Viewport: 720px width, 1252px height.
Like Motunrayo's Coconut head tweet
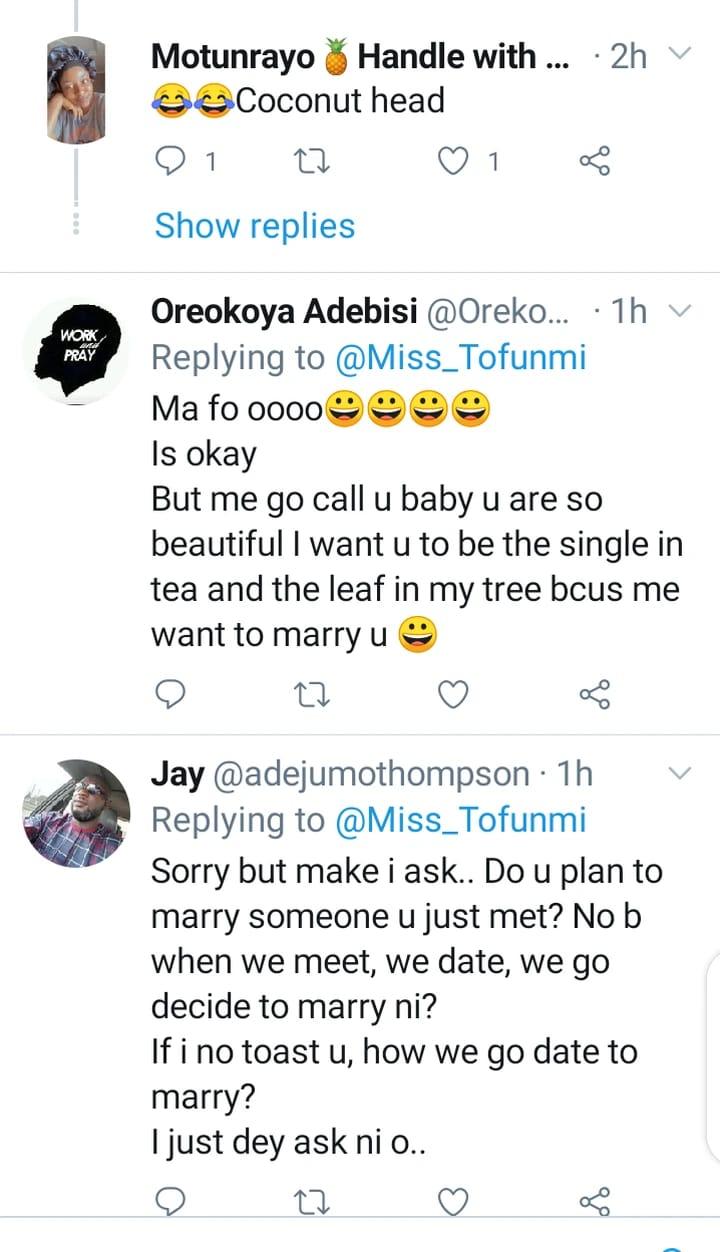453,160
